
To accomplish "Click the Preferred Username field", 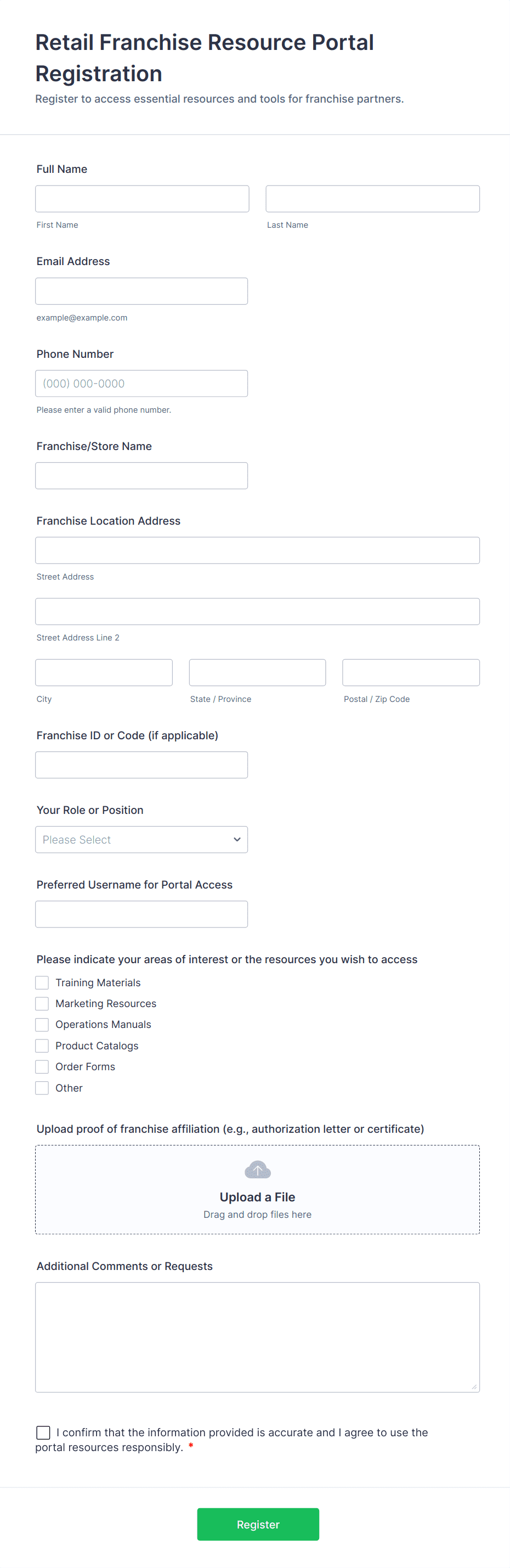I will tap(141, 914).
